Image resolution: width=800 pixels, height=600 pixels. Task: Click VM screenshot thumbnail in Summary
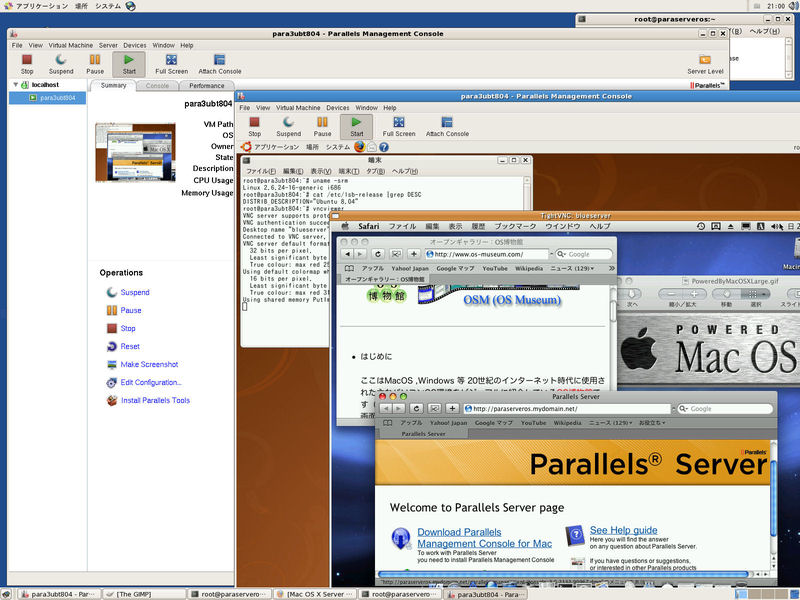tap(135, 152)
